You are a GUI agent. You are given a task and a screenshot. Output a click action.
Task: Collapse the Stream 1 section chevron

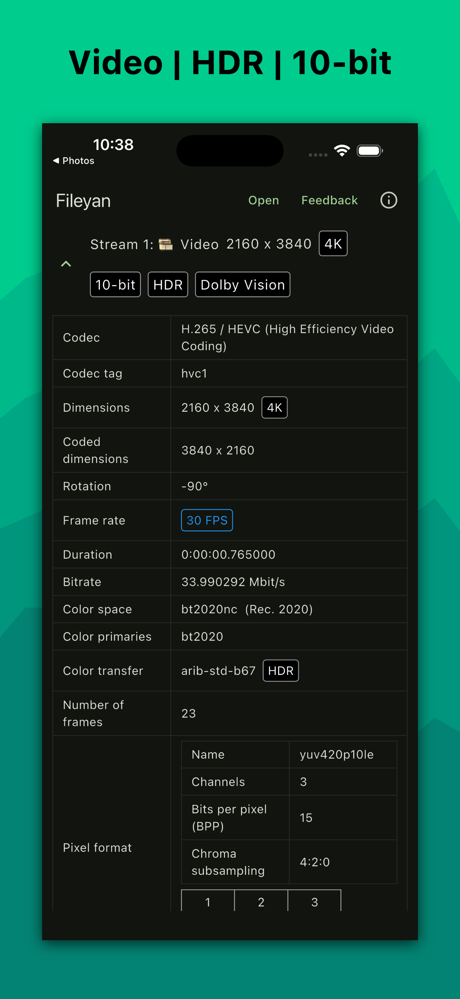(x=66, y=264)
